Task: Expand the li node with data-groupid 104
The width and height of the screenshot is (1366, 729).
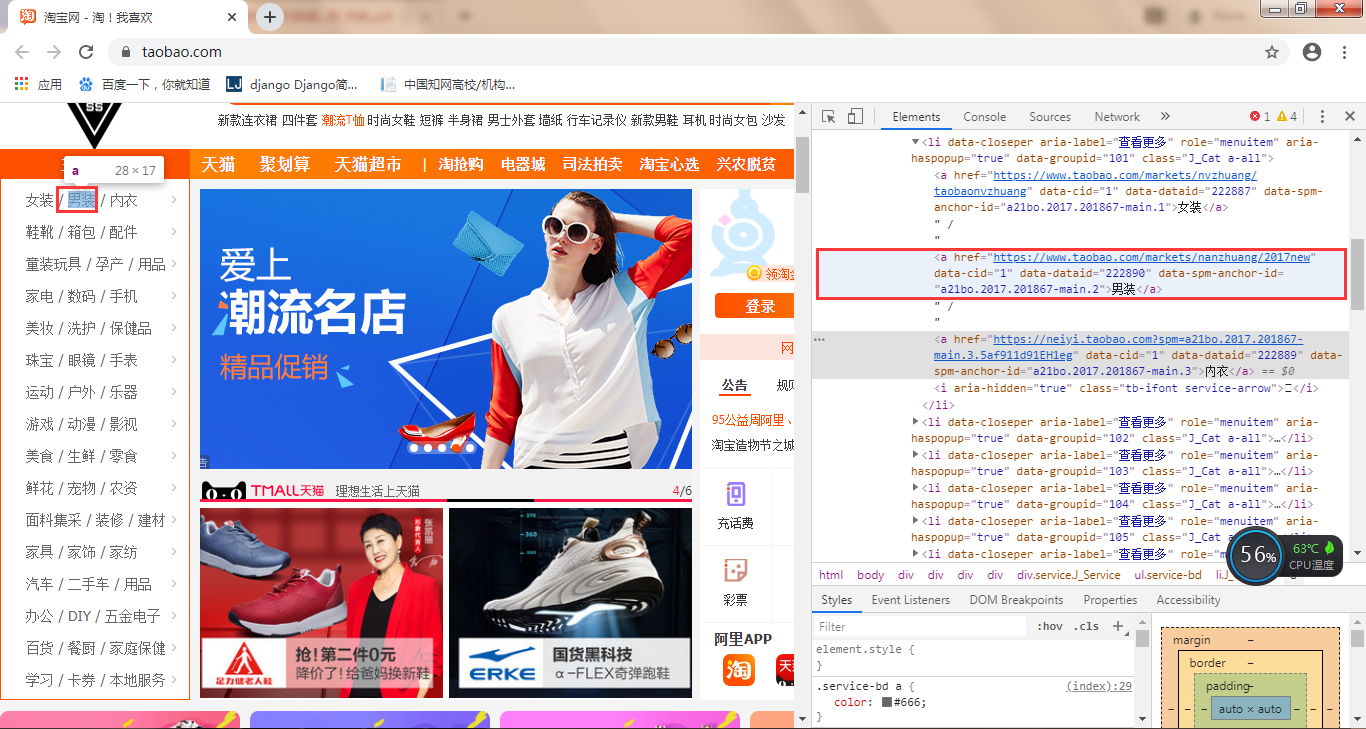Action: click(x=915, y=488)
